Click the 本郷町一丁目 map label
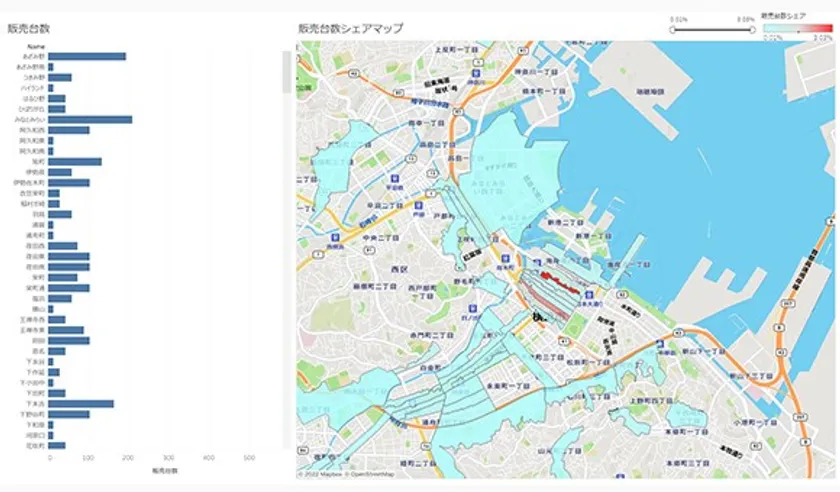The width and height of the screenshot is (840, 492). click(x=686, y=431)
